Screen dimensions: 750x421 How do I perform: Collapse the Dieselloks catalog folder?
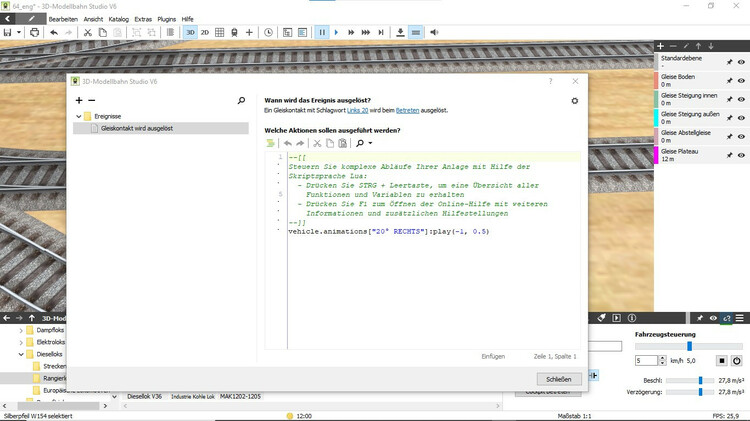(21, 353)
